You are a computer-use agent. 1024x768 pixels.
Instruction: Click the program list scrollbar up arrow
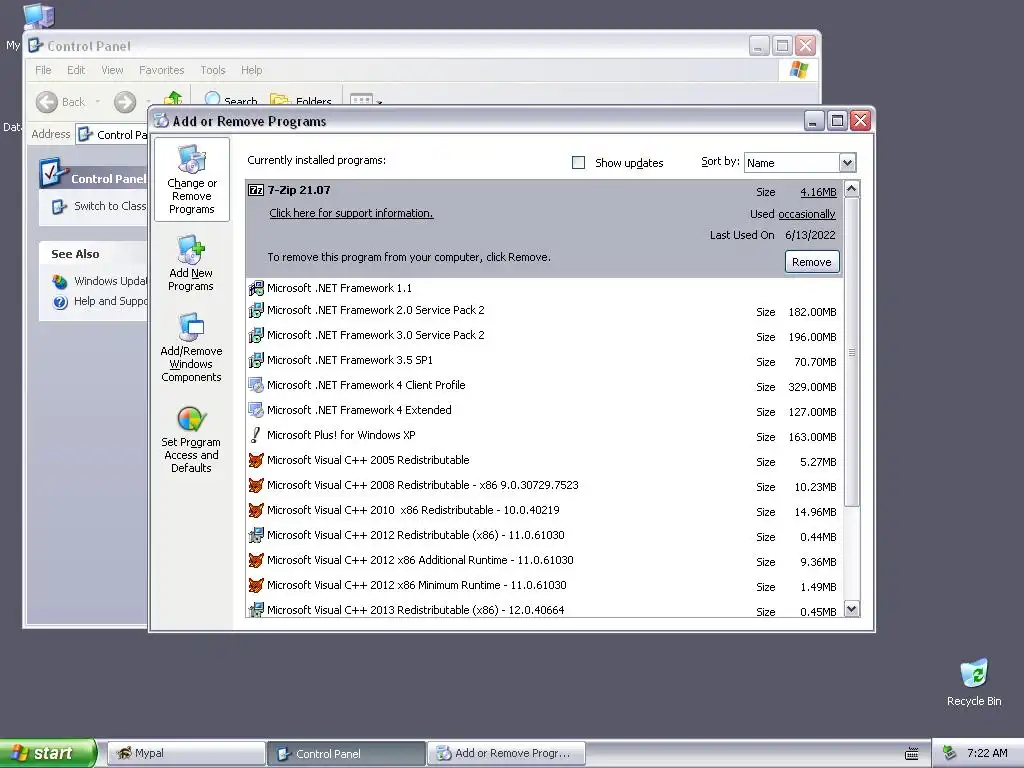point(852,189)
